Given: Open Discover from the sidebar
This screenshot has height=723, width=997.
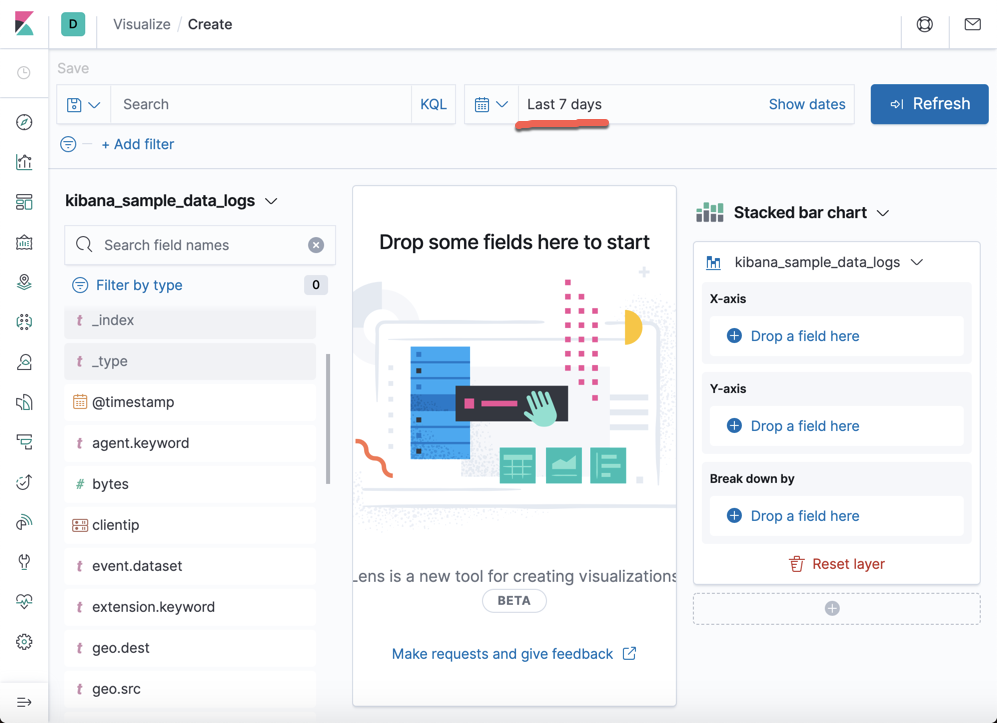Looking at the screenshot, I should point(24,122).
